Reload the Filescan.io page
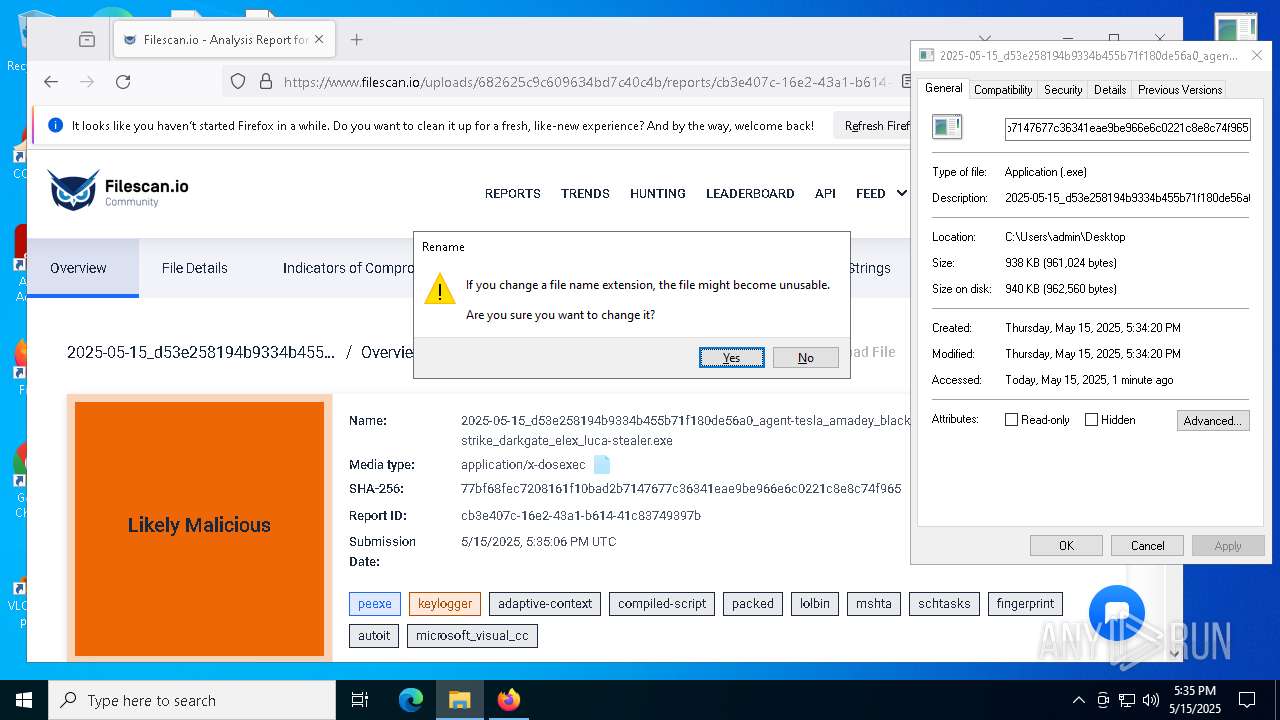 [123, 82]
